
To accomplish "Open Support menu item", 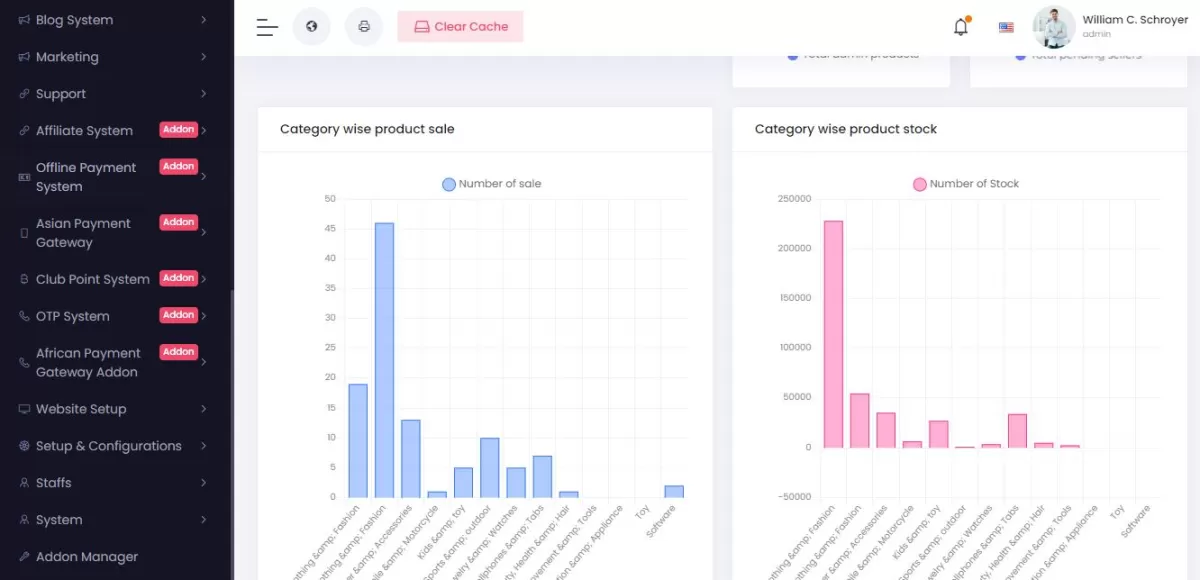I will pos(116,94).
